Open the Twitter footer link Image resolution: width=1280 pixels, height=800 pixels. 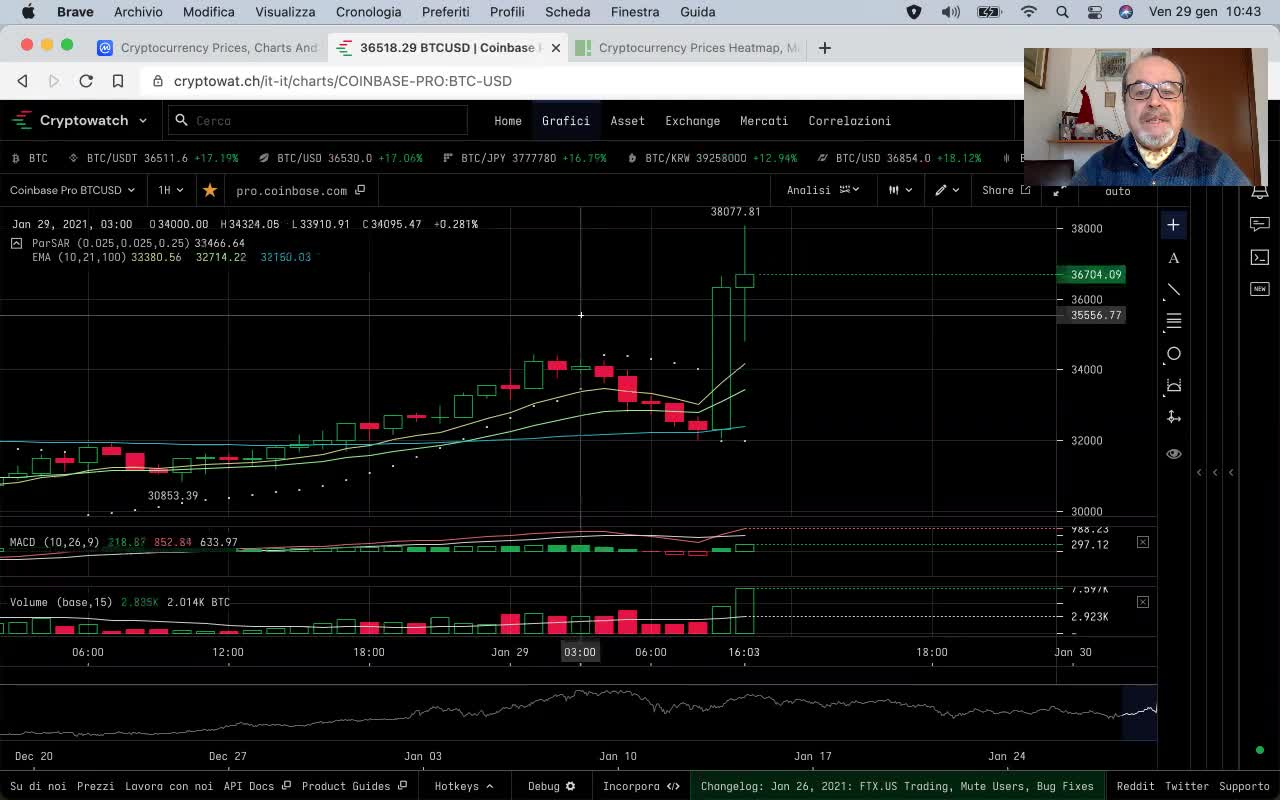(x=1187, y=786)
